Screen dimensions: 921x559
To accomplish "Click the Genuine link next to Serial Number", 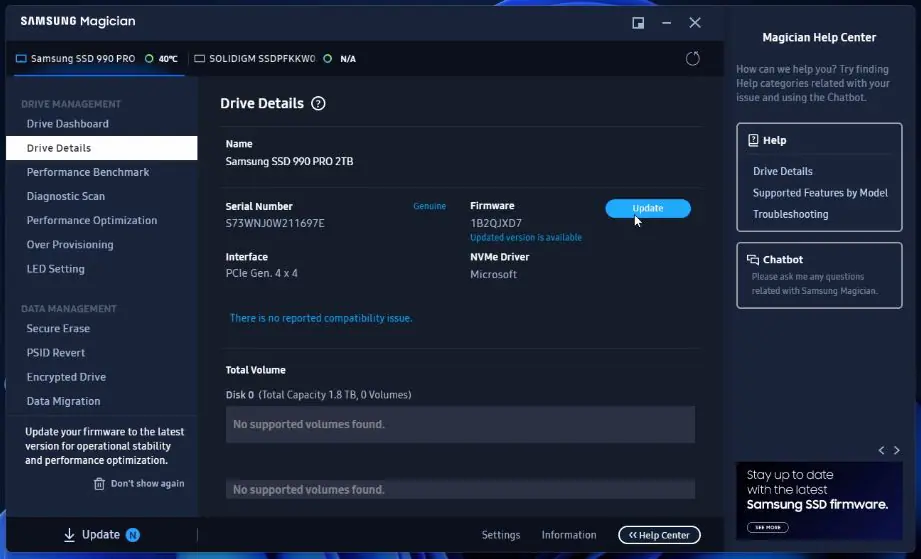I will pyautogui.click(x=429, y=206).
